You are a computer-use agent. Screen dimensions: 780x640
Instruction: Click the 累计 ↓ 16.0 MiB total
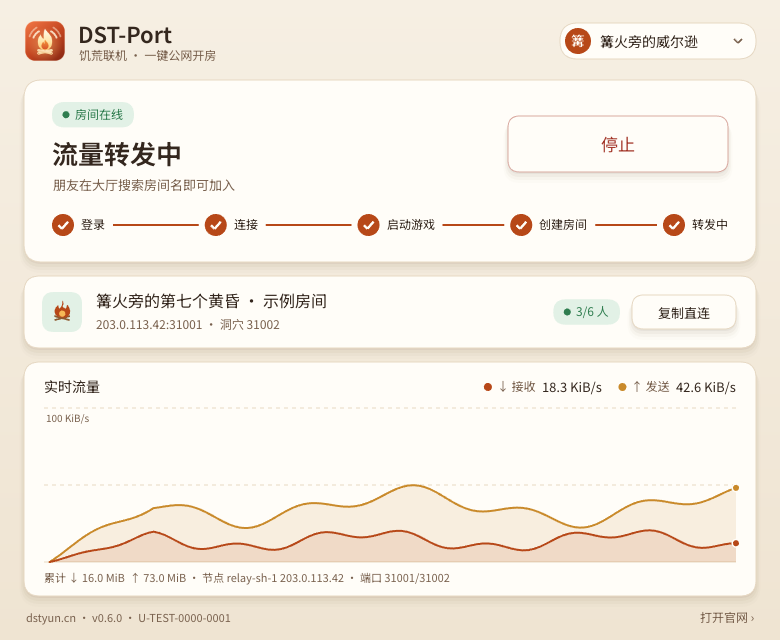(85, 578)
